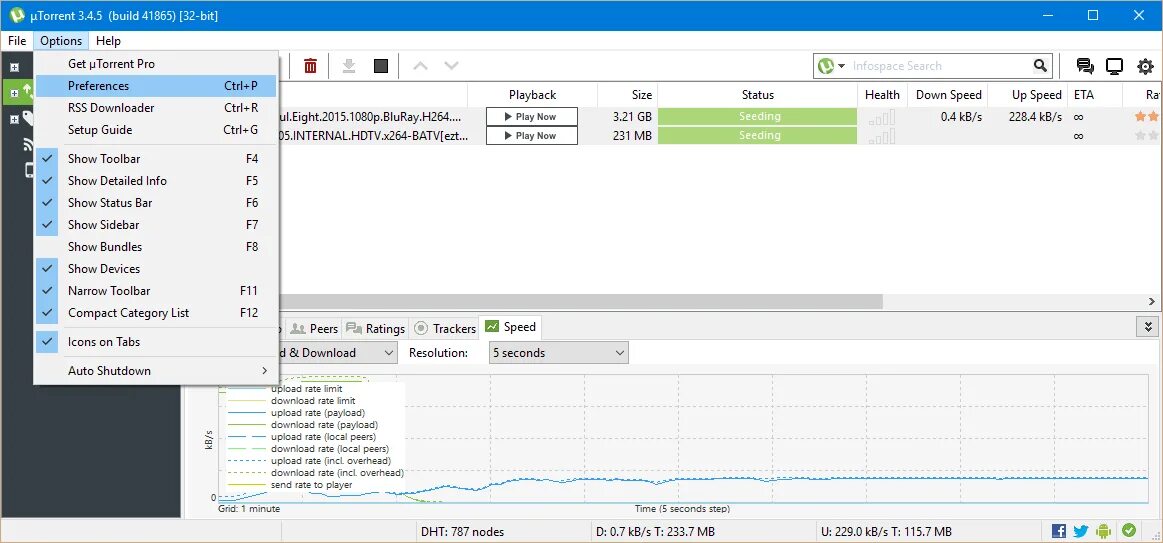Open search provider dropdown arrow
Viewport: 1163px width, 543px height.
841,67
